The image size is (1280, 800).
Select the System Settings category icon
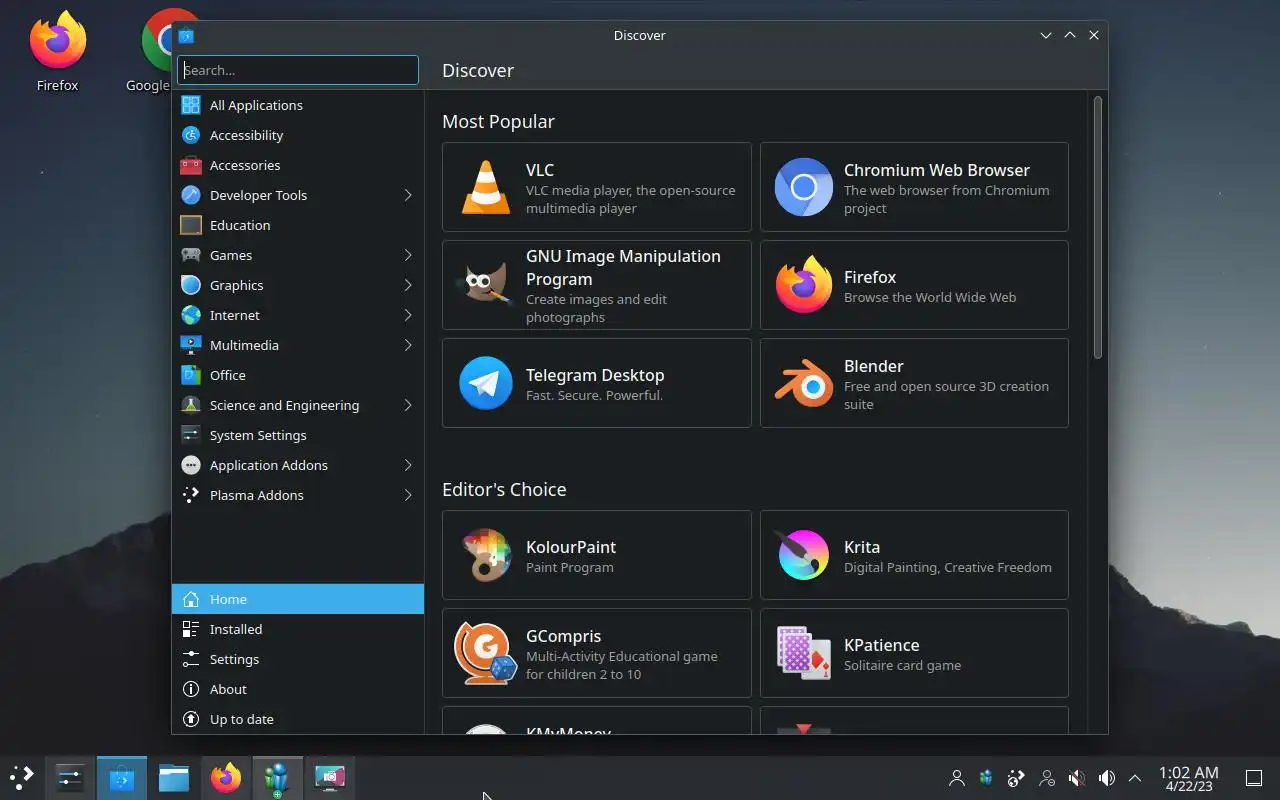191,435
